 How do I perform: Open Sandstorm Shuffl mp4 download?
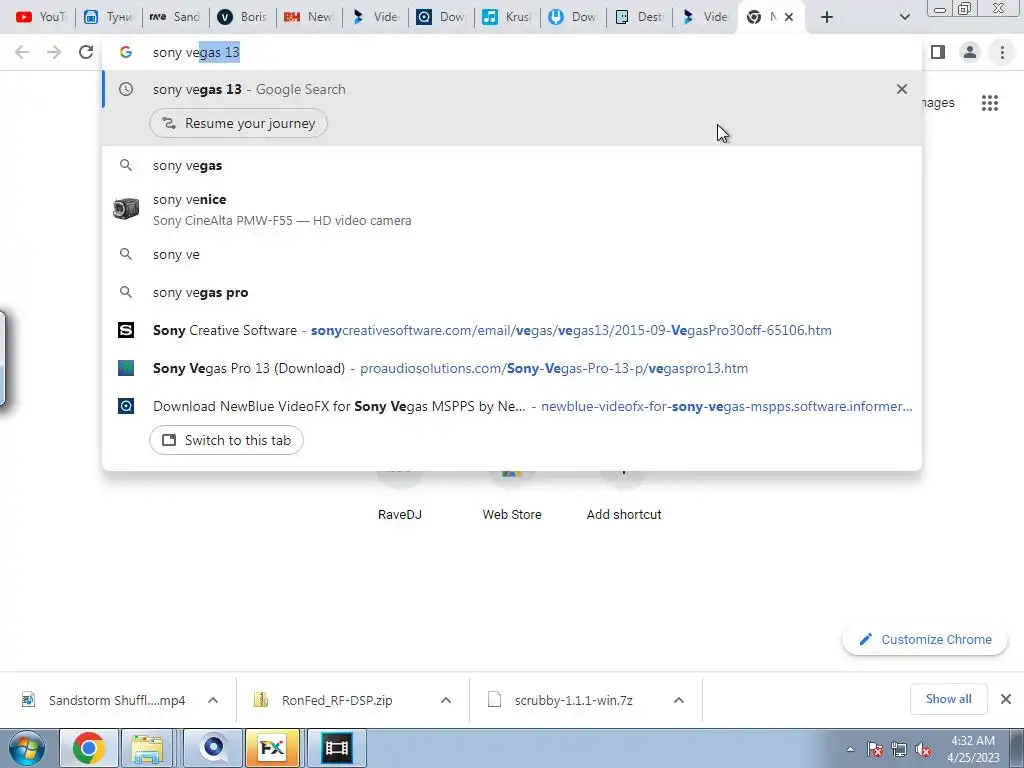click(x=104, y=700)
